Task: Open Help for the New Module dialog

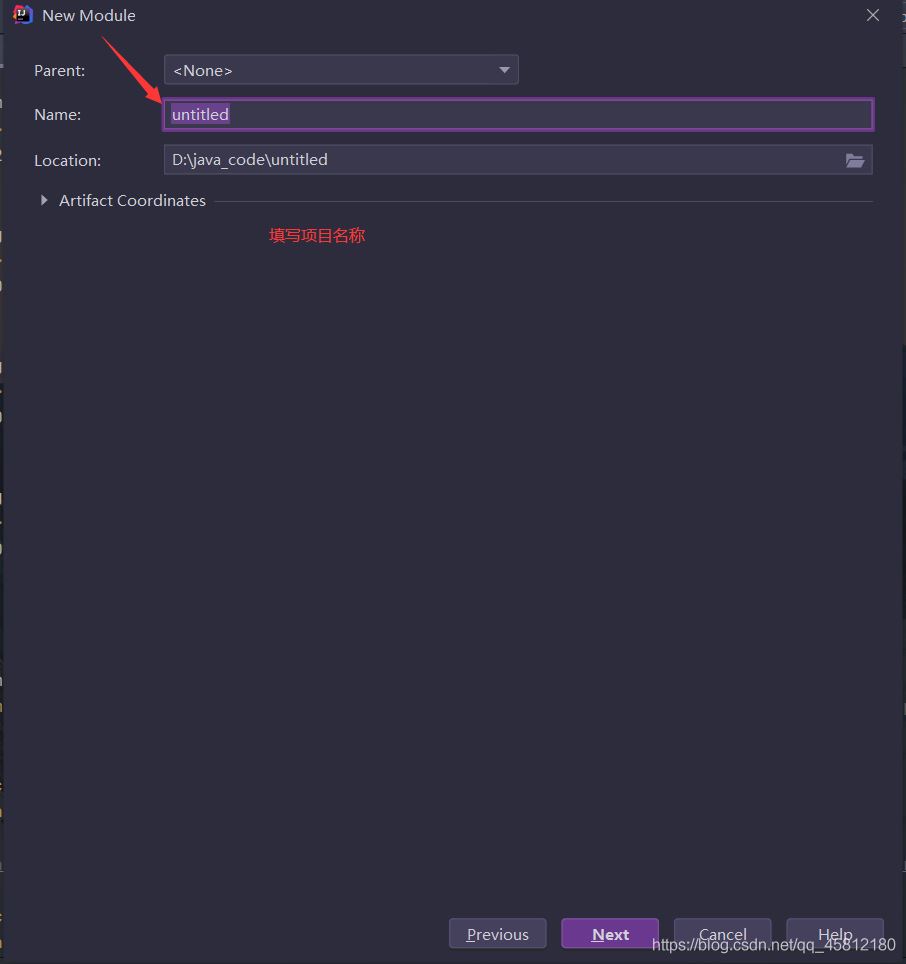Action: click(x=835, y=933)
